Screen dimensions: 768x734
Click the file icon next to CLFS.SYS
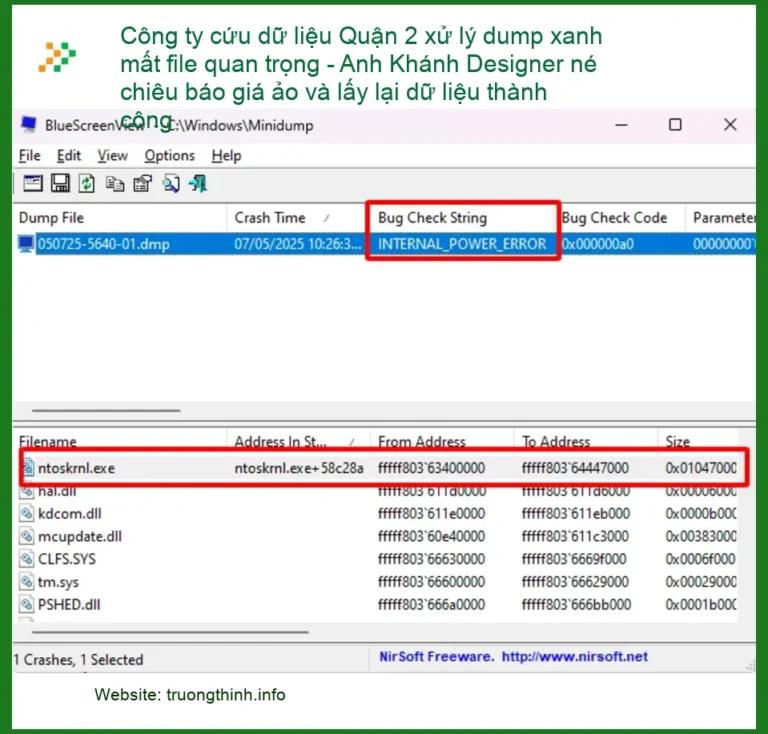[x=26, y=559]
